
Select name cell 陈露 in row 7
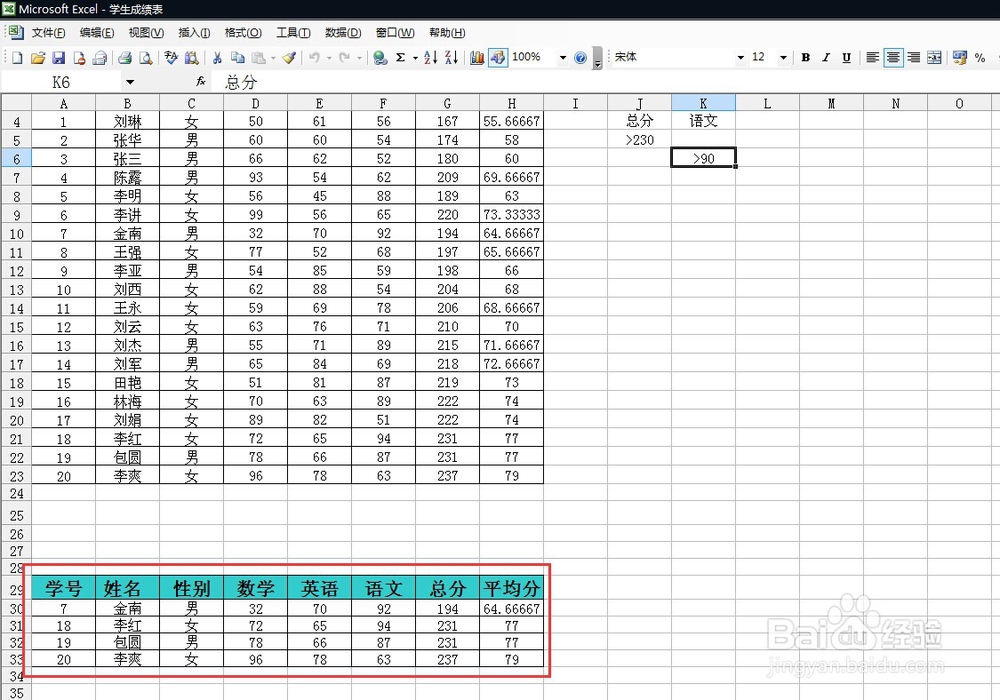[x=128, y=177]
